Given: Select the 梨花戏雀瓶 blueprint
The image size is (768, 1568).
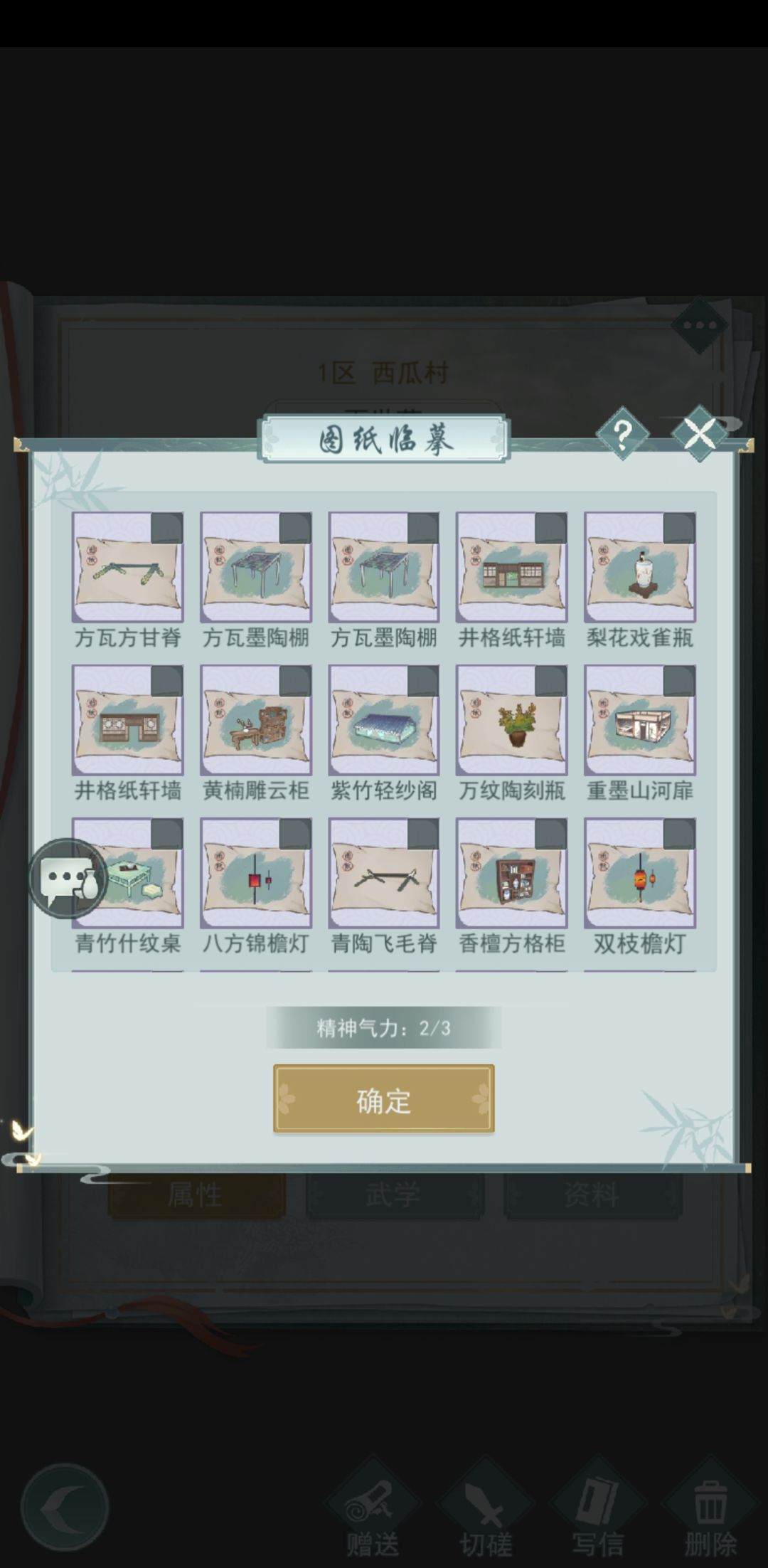Looking at the screenshot, I should click(639, 568).
